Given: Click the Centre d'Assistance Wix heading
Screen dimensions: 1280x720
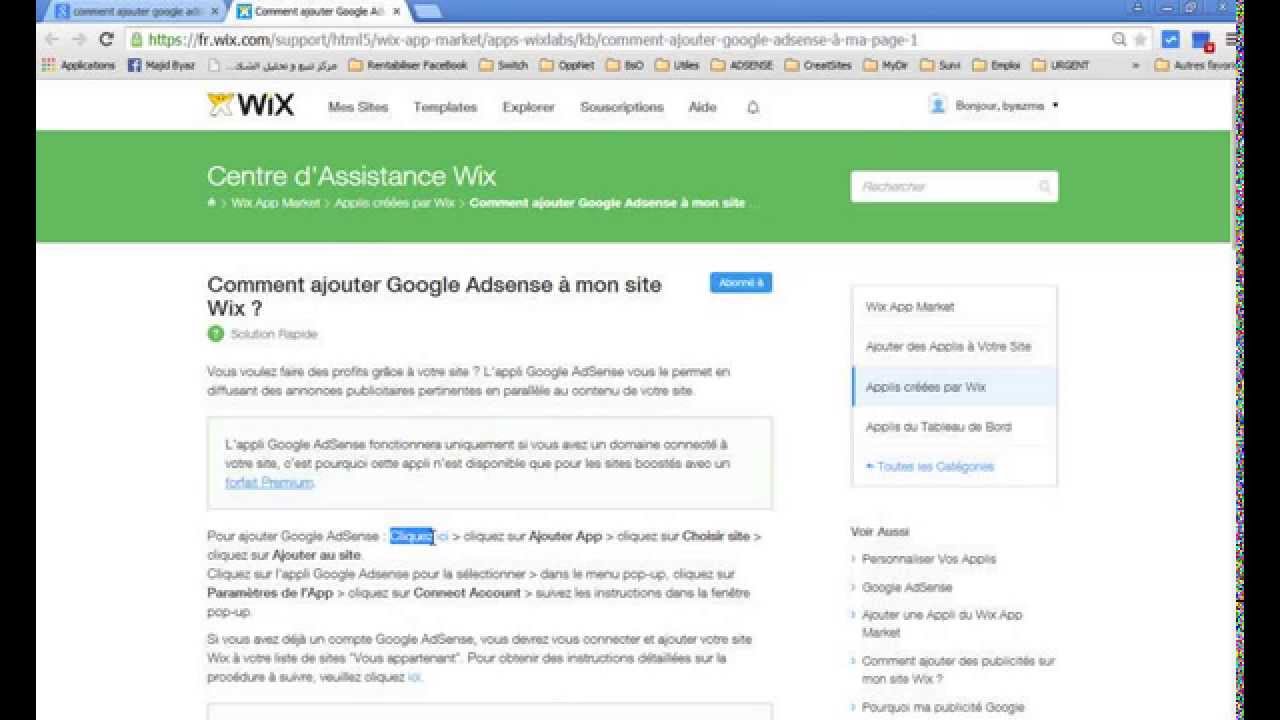Looking at the screenshot, I should pos(351,177).
